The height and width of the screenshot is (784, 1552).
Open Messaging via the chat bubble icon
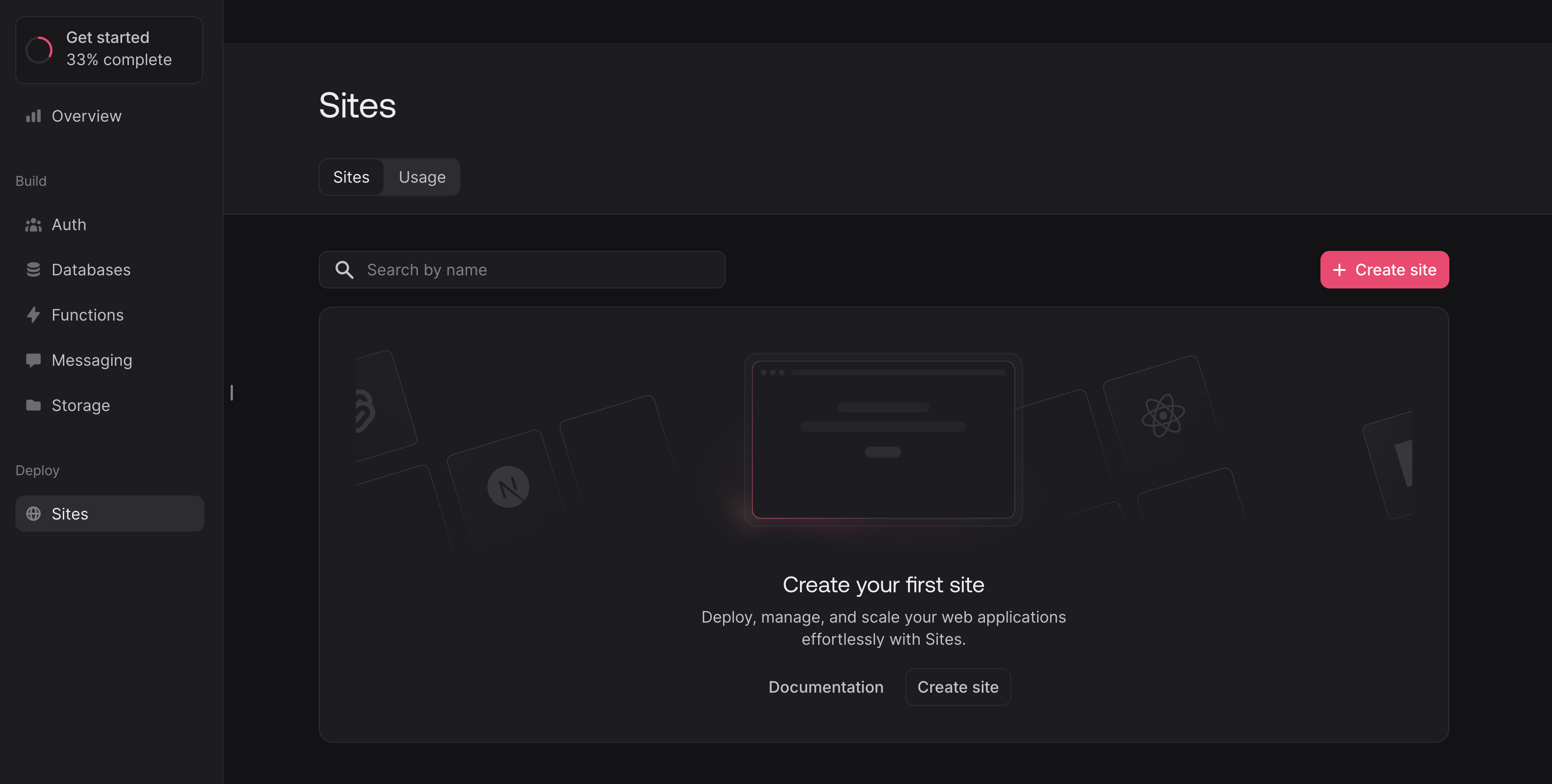[x=34, y=359]
